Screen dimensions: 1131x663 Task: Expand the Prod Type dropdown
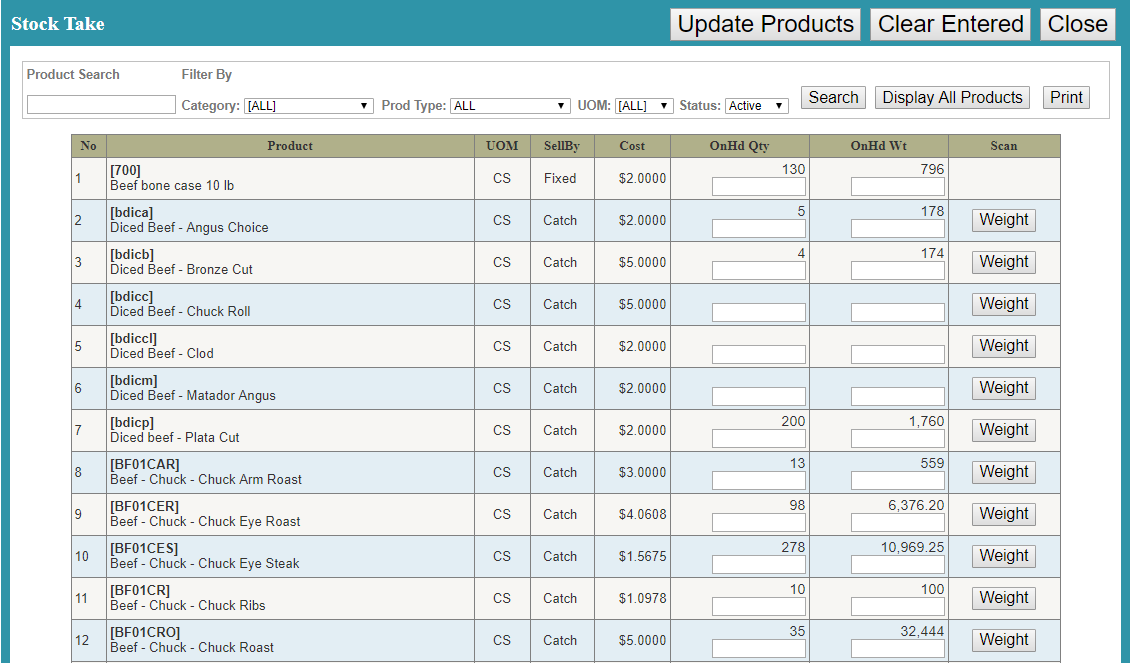click(x=510, y=106)
